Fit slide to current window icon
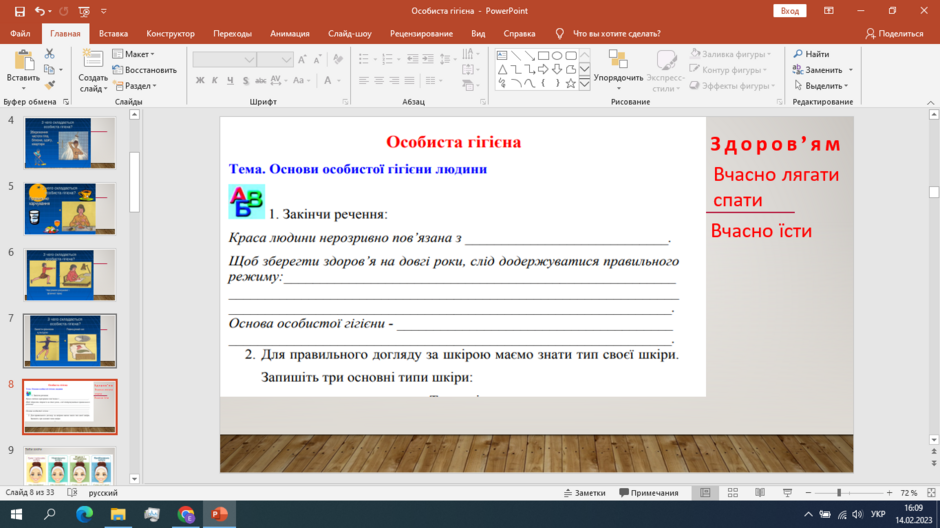The height and width of the screenshot is (528, 940). coord(931,493)
